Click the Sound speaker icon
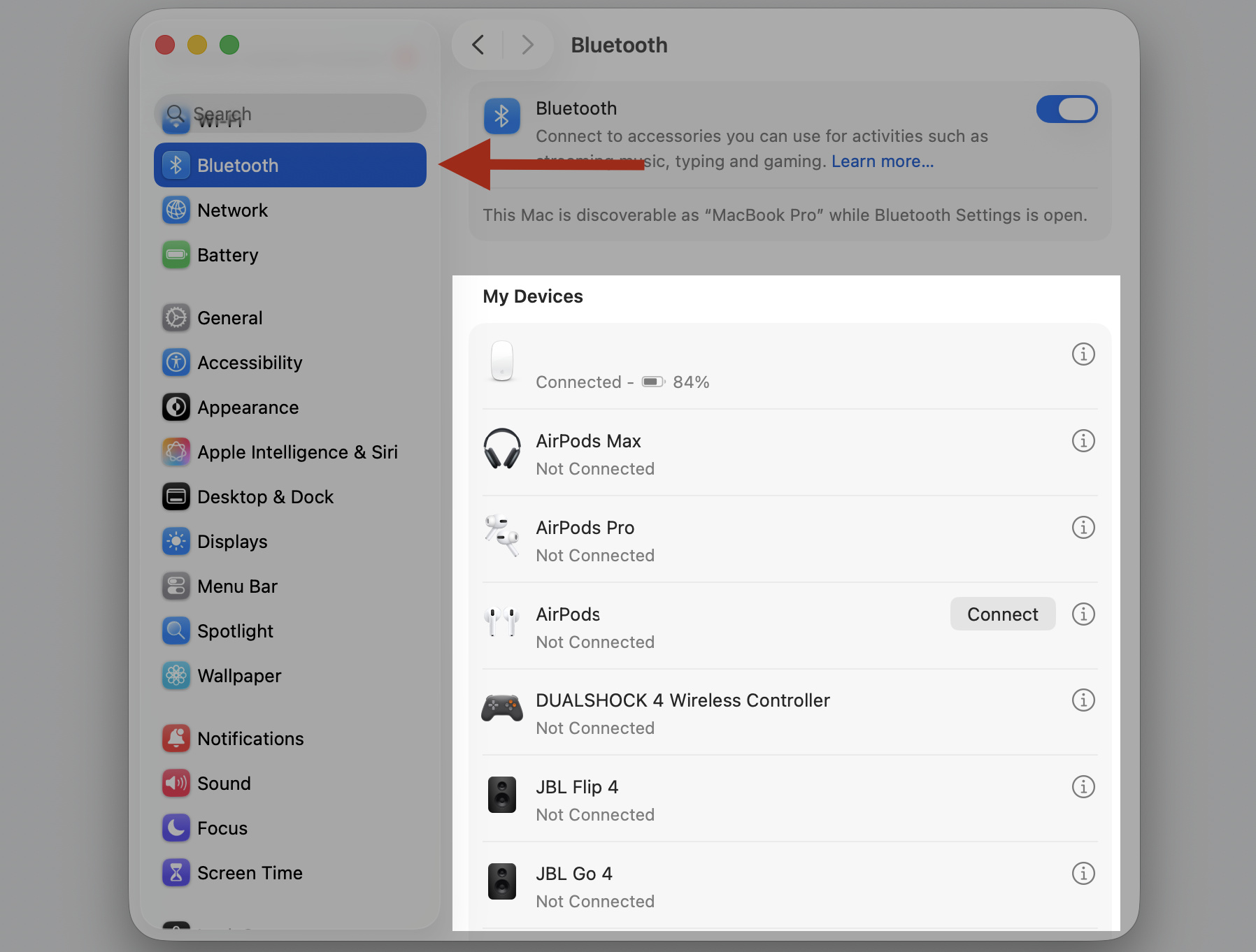The image size is (1256, 952). [176, 783]
